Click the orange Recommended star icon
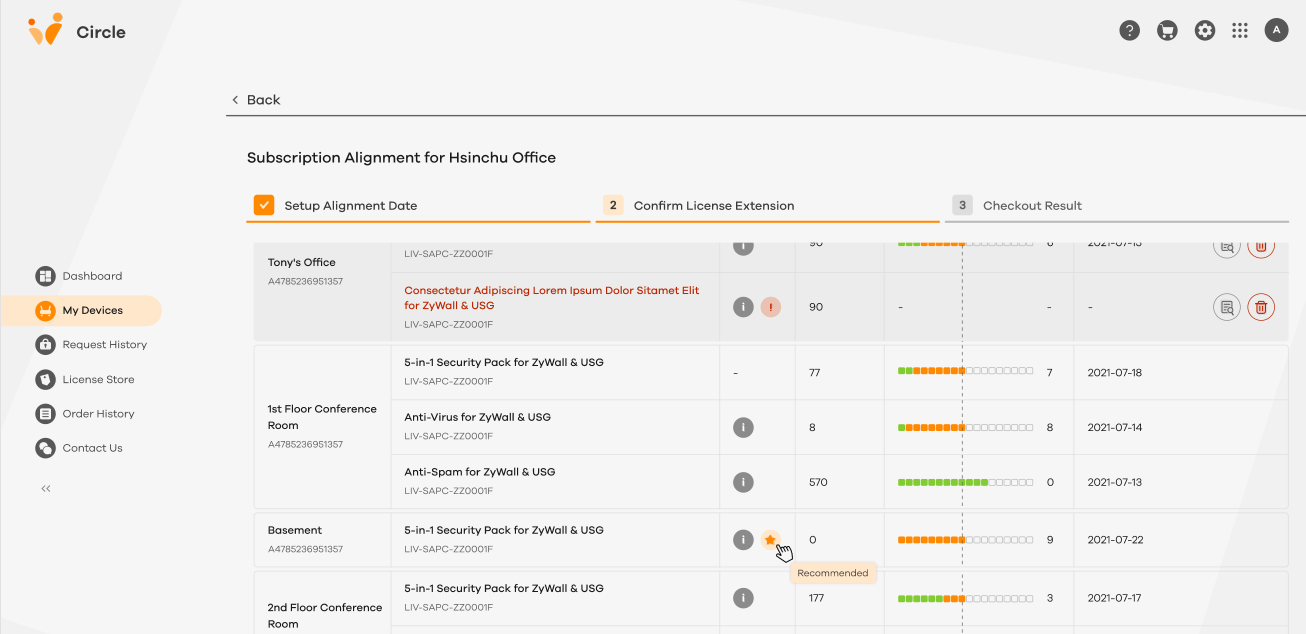This screenshot has width=1306, height=634. (x=770, y=540)
